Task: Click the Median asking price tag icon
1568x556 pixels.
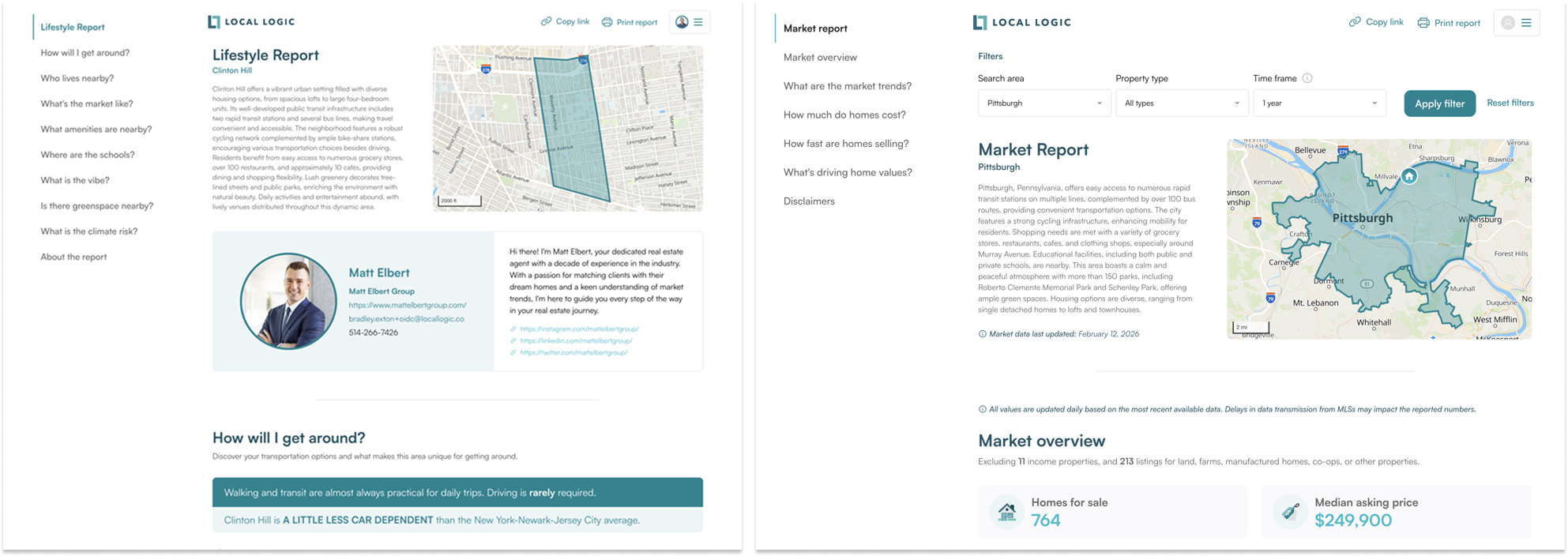Action: pyautogui.click(x=1290, y=512)
